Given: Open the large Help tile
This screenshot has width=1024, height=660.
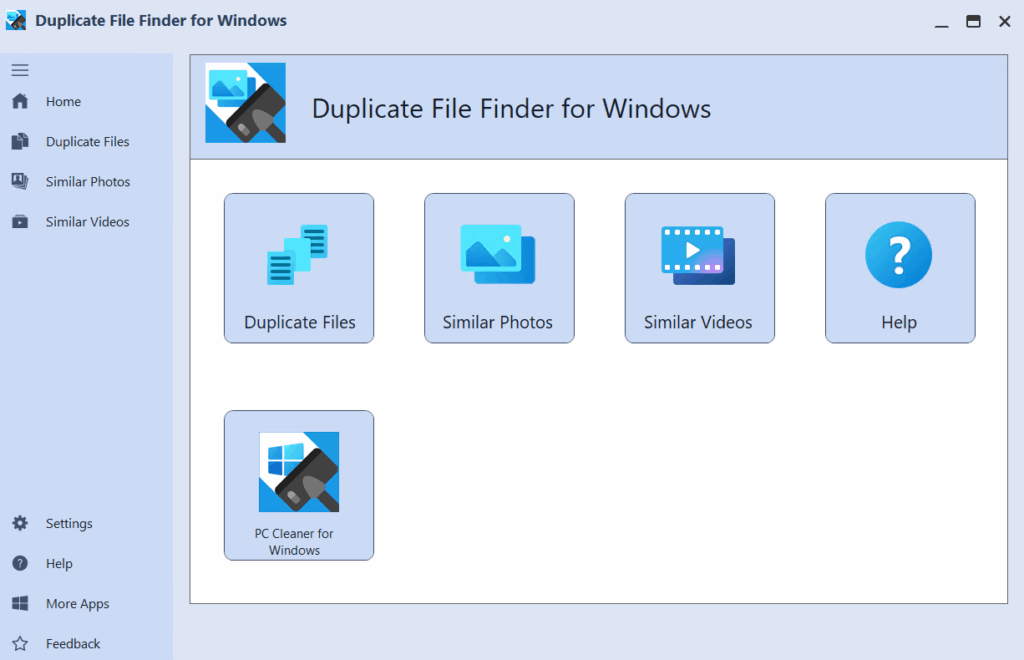Looking at the screenshot, I should (899, 268).
